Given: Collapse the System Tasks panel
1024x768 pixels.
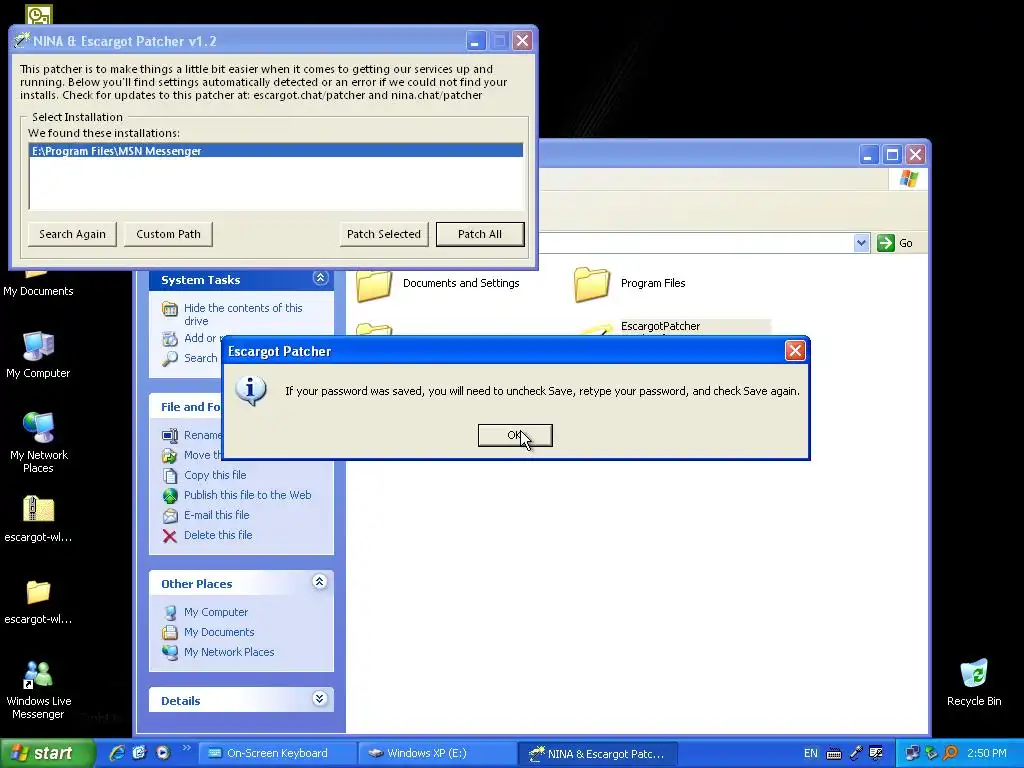Looking at the screenshot, I should [x=320, y=278].
